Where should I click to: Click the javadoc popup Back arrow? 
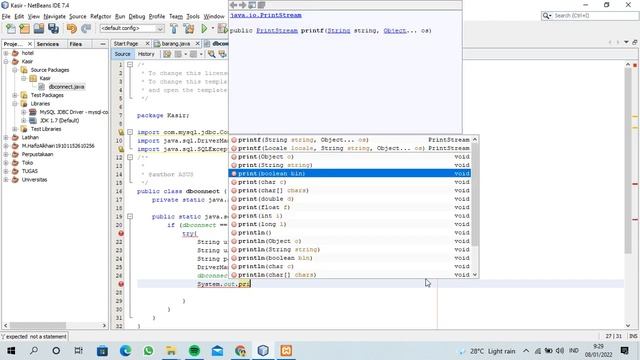pos(233,5)
